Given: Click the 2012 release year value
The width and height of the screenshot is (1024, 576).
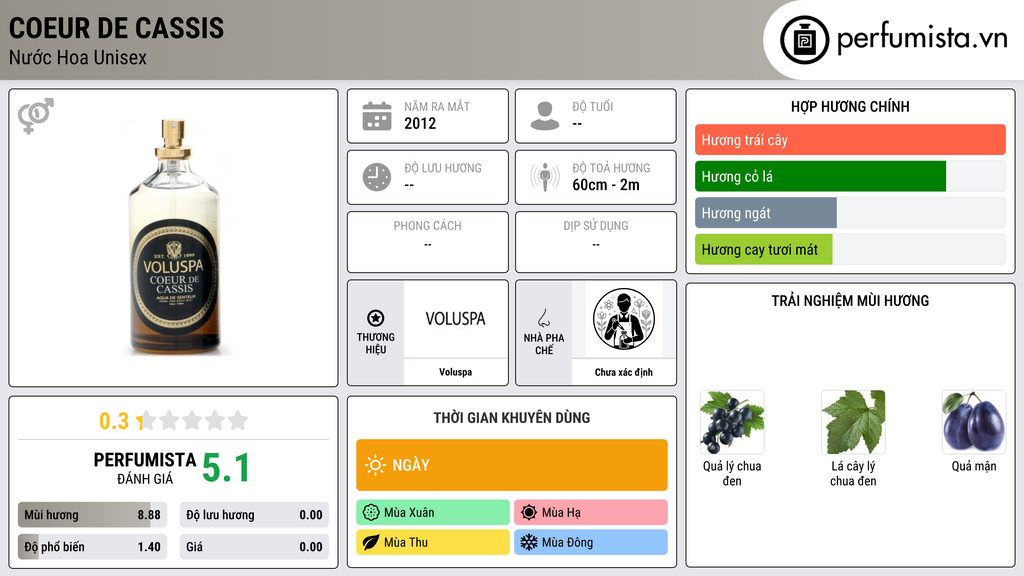Looking at the screenshot, I should pyautogui.click(x=420, y=123).
